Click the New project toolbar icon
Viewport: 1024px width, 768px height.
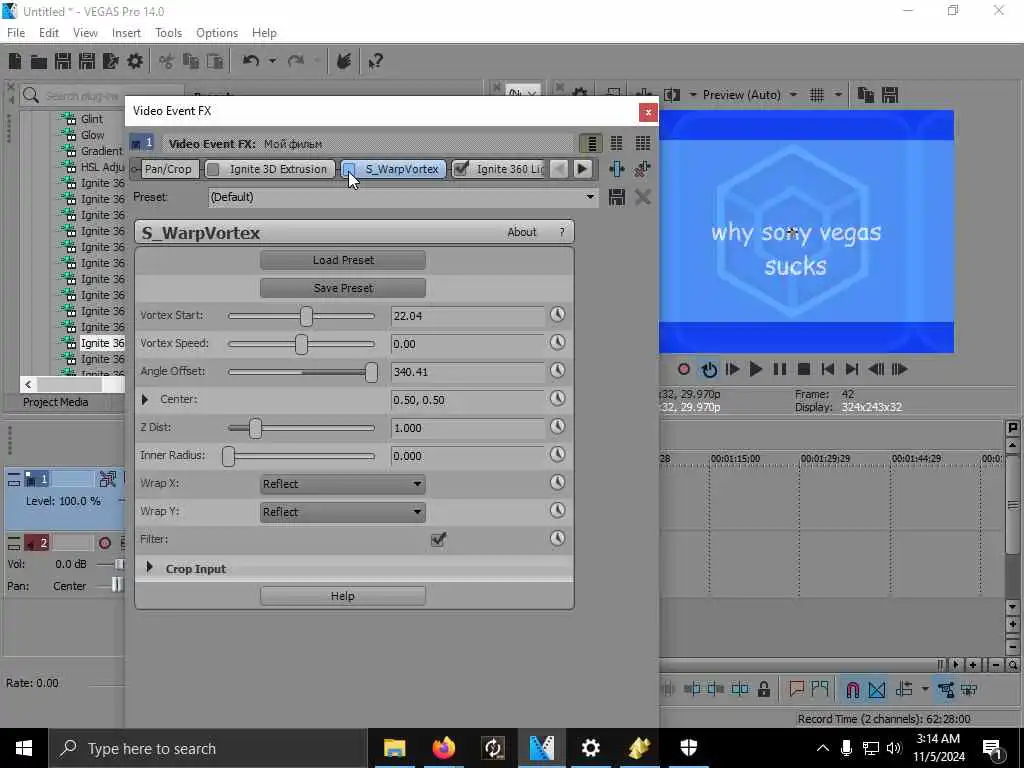(14, 61)
